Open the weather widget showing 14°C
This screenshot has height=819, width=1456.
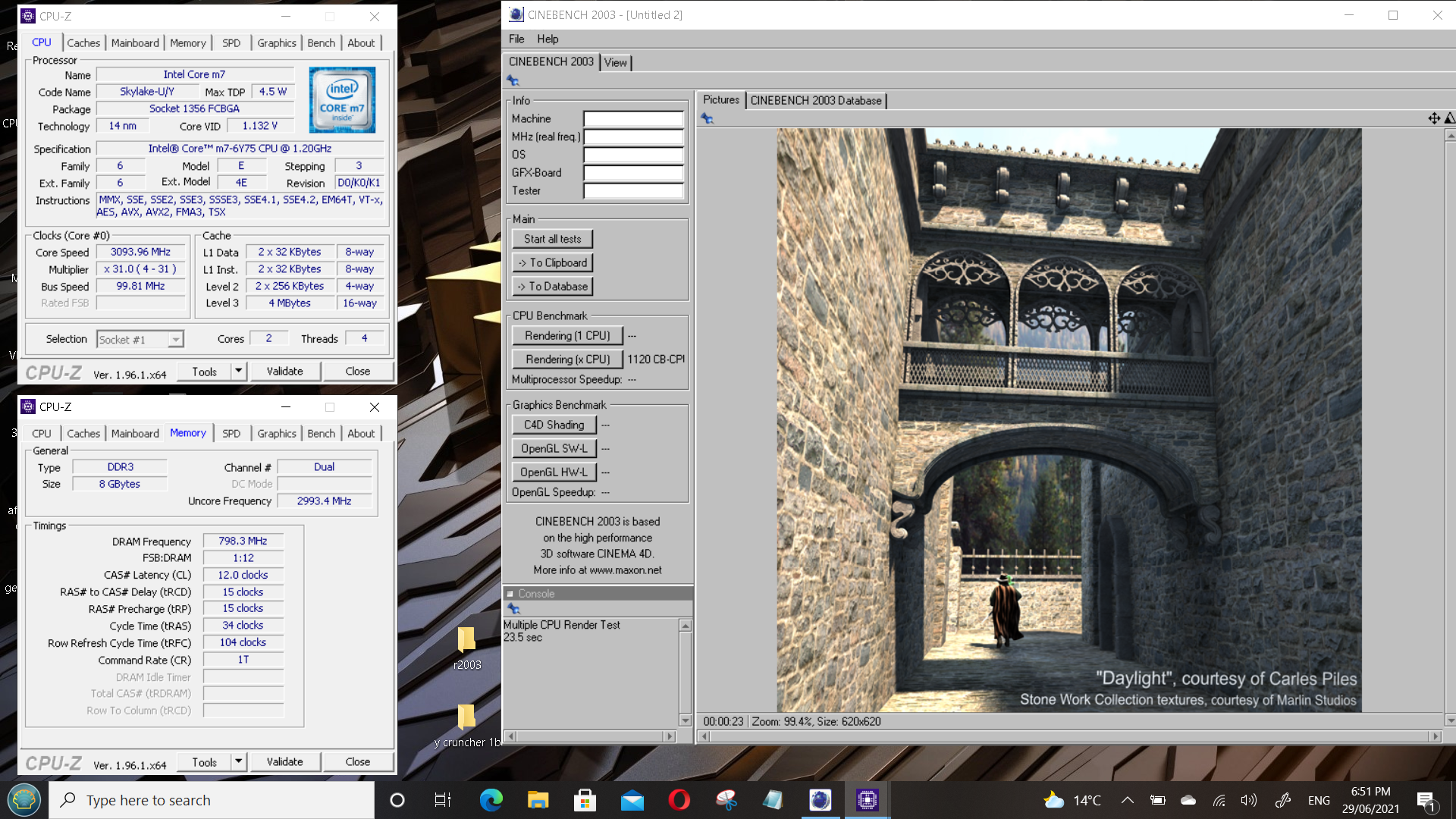(1072, 800)
